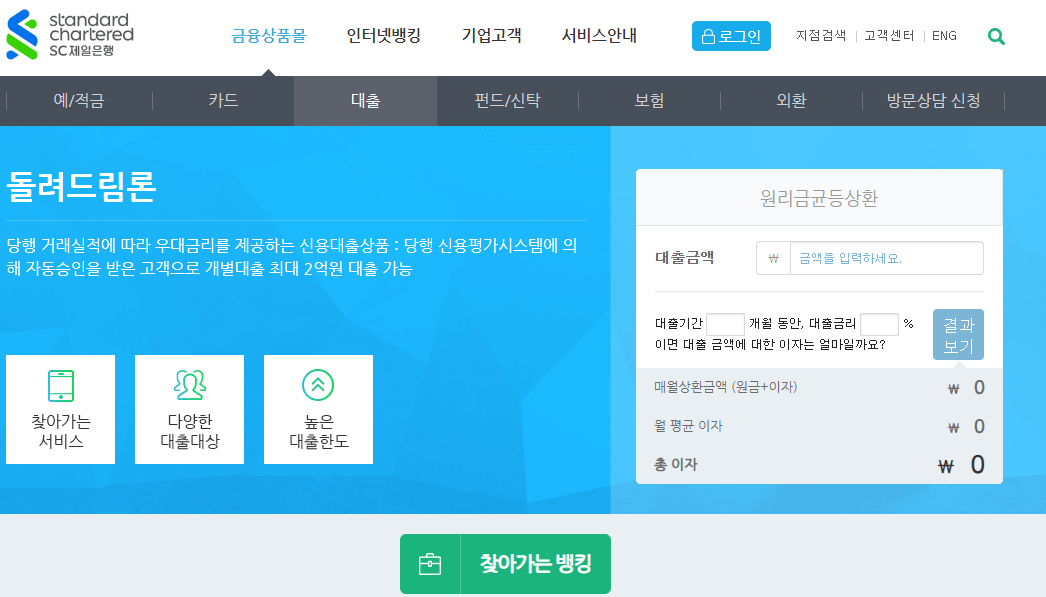Switch to the 보험 tab
The height and width of the screenshot is (597, 1046).
(x=649, y=100)
